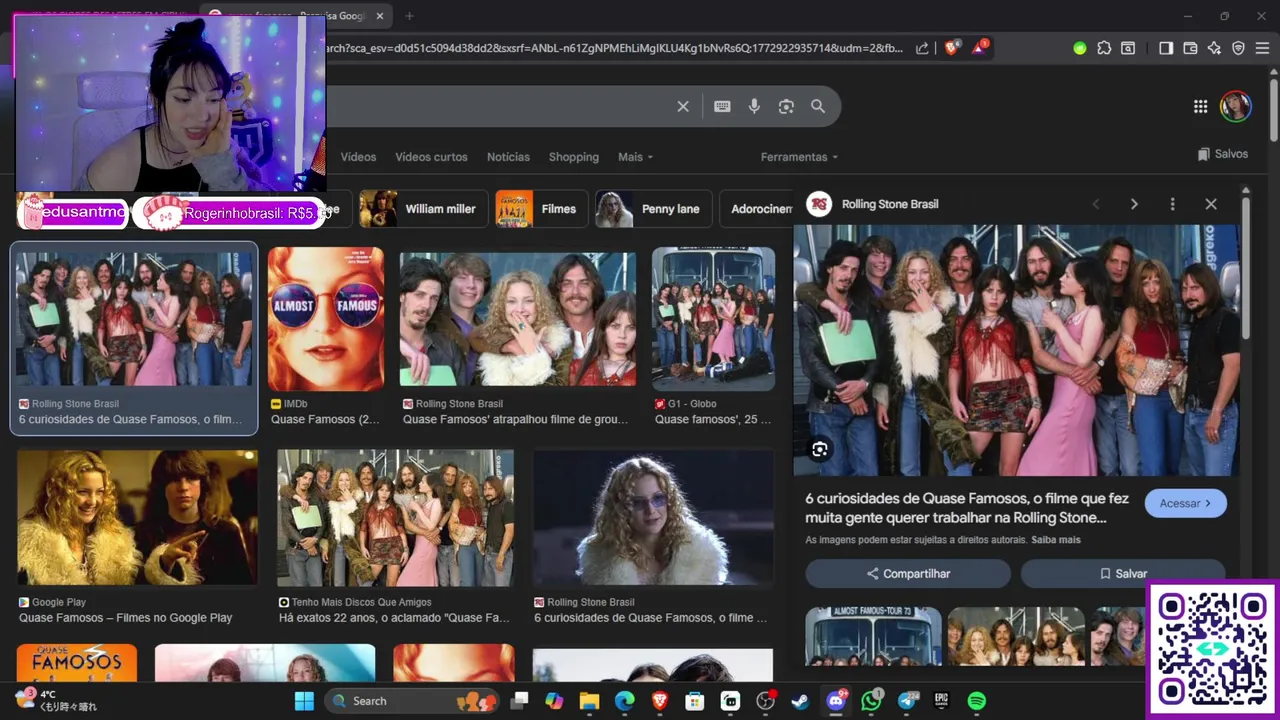1280x720 pixels.
Task: Switch to the Notícias tab
Action: pyautogui.click(x=508, y=157)
